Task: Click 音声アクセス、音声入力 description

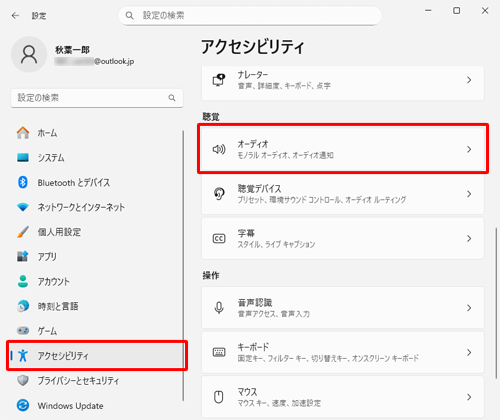Action: point(273,314)
